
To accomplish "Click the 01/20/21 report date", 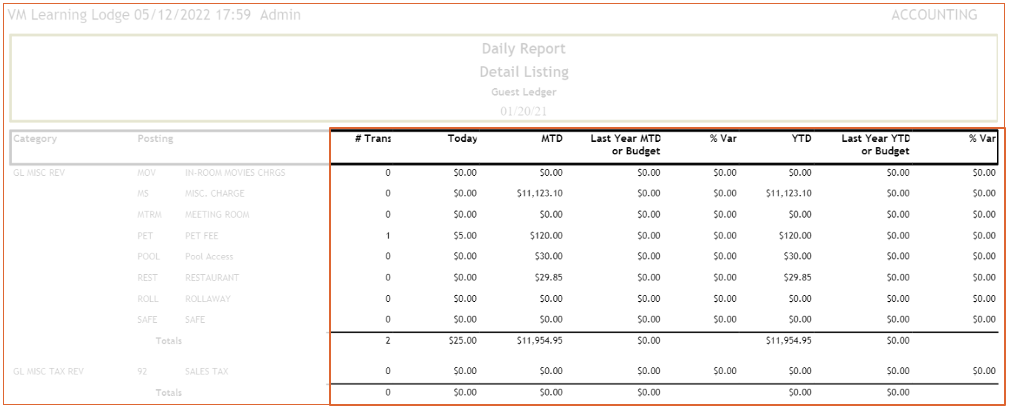I will click(x=523, y=111).
